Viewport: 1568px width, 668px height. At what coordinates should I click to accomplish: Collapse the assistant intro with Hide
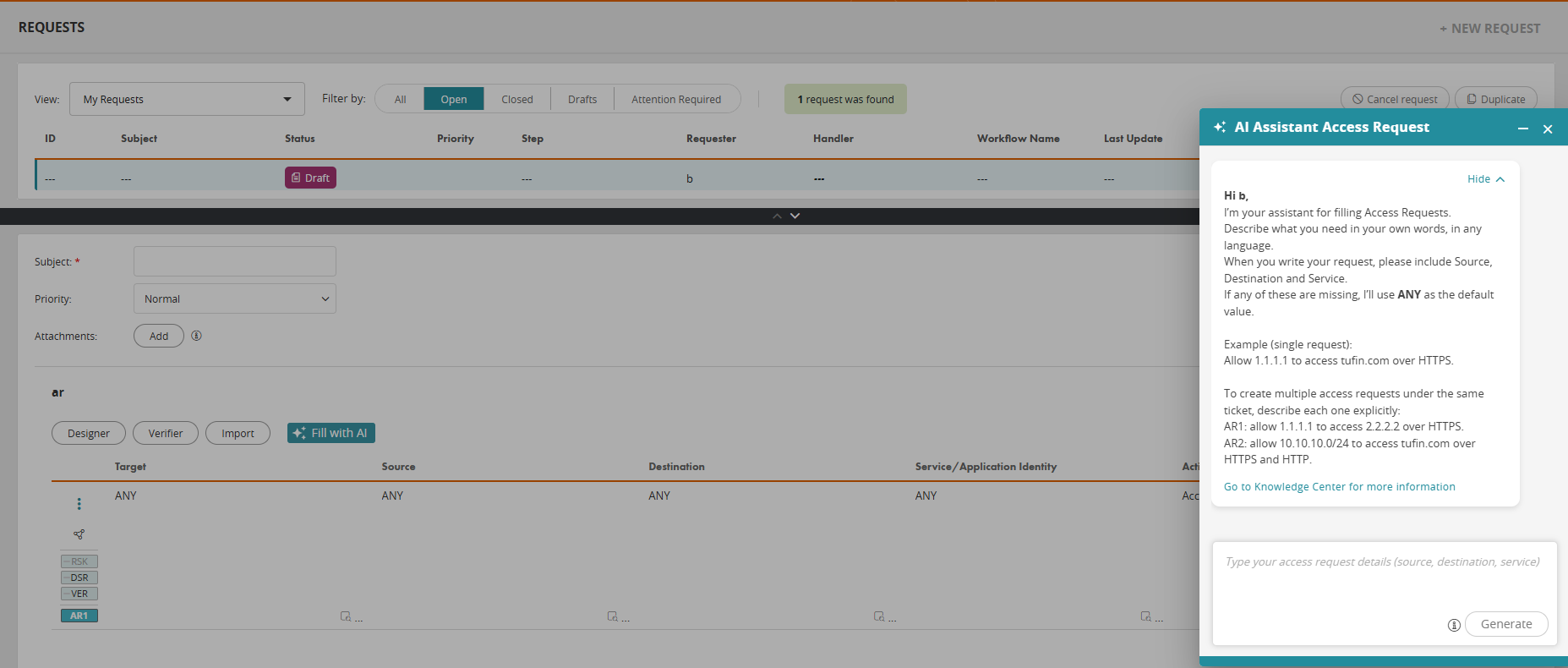(1485, 179)
